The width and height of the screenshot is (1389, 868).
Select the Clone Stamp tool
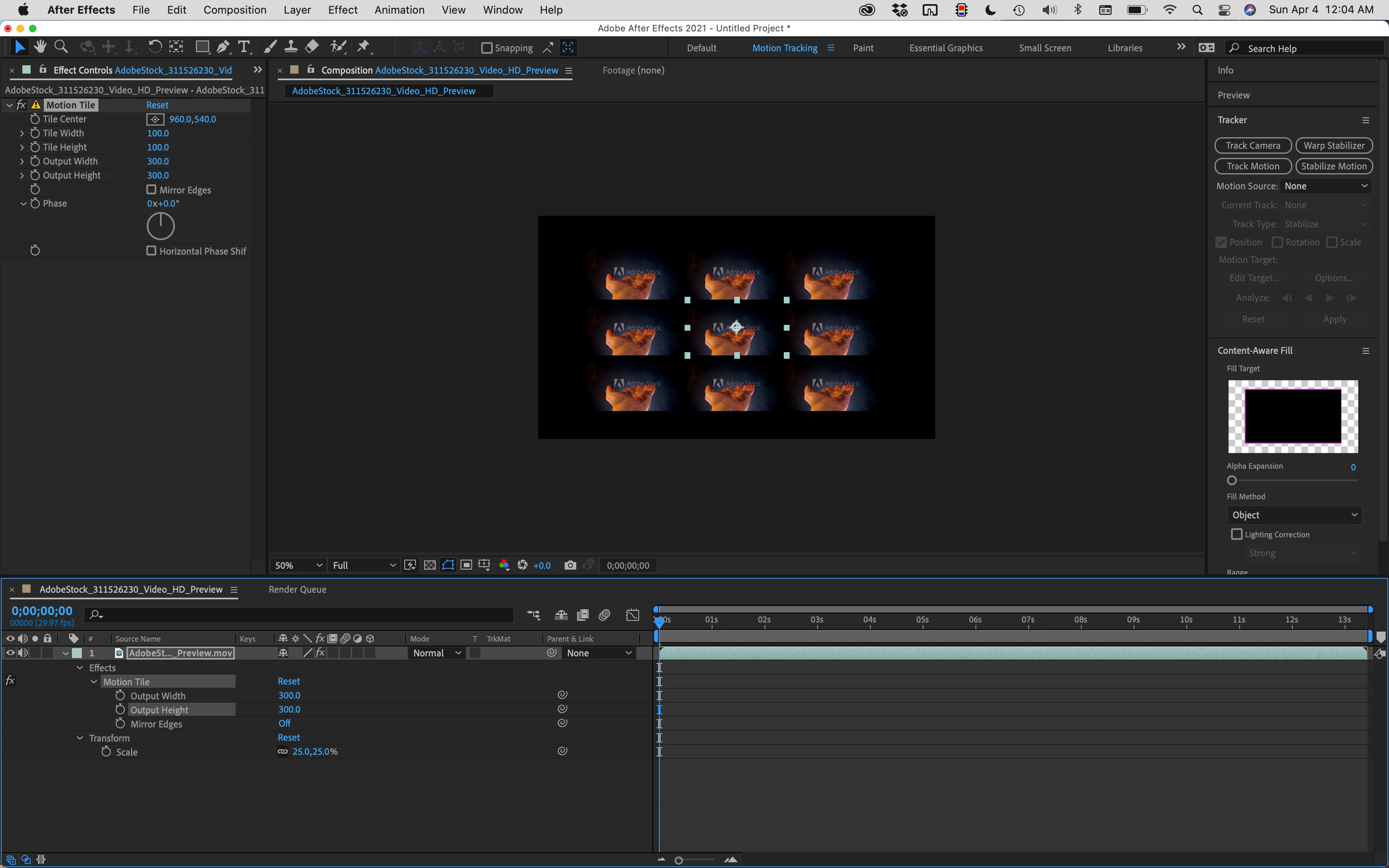(291, 47)
